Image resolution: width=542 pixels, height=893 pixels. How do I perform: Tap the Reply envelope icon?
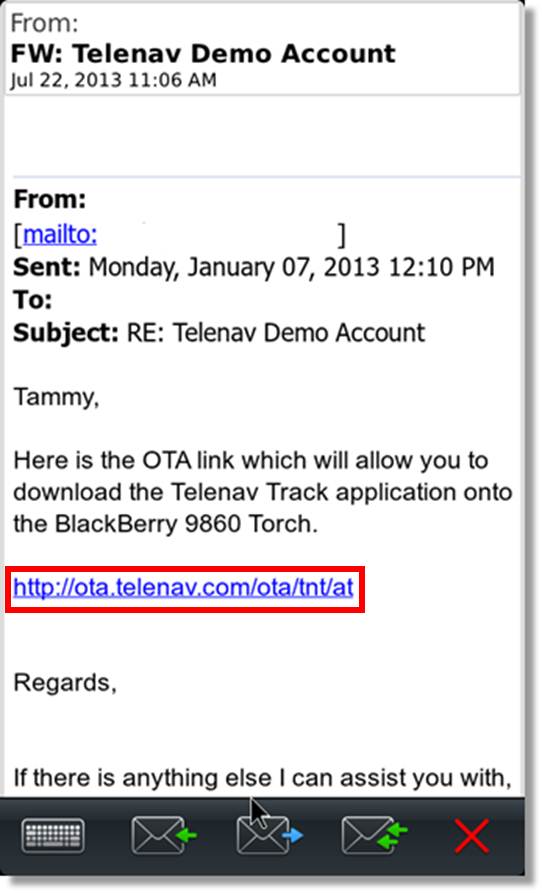(164, 835)
